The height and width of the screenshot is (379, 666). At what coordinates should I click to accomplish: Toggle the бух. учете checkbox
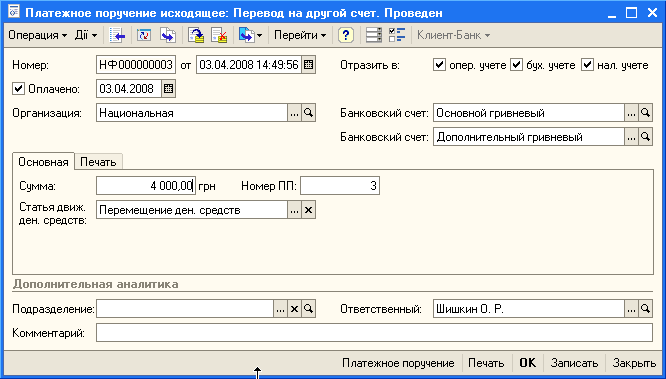[x=516, y=65]
